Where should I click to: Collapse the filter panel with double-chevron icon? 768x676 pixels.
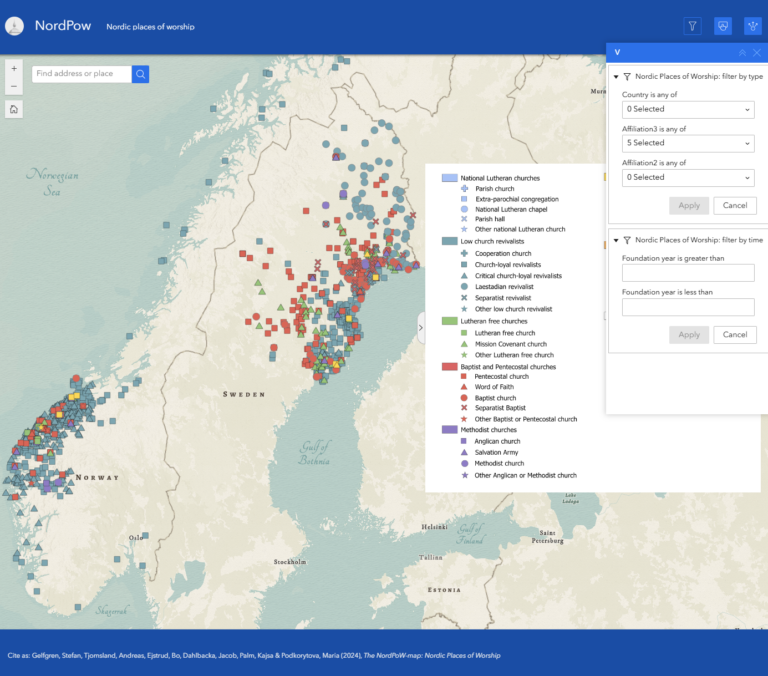(x=742, y=52)
